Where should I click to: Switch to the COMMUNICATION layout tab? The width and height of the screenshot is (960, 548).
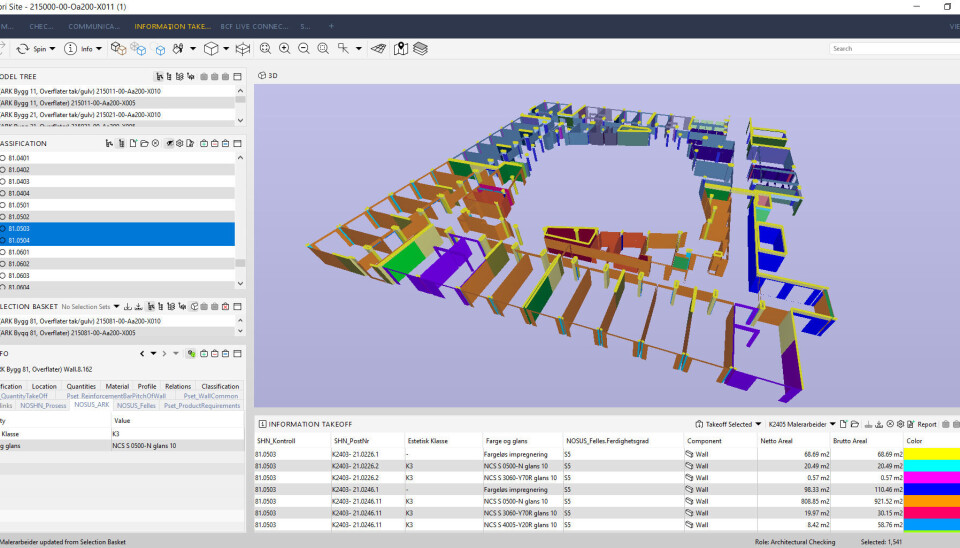(x=94, y=26)
